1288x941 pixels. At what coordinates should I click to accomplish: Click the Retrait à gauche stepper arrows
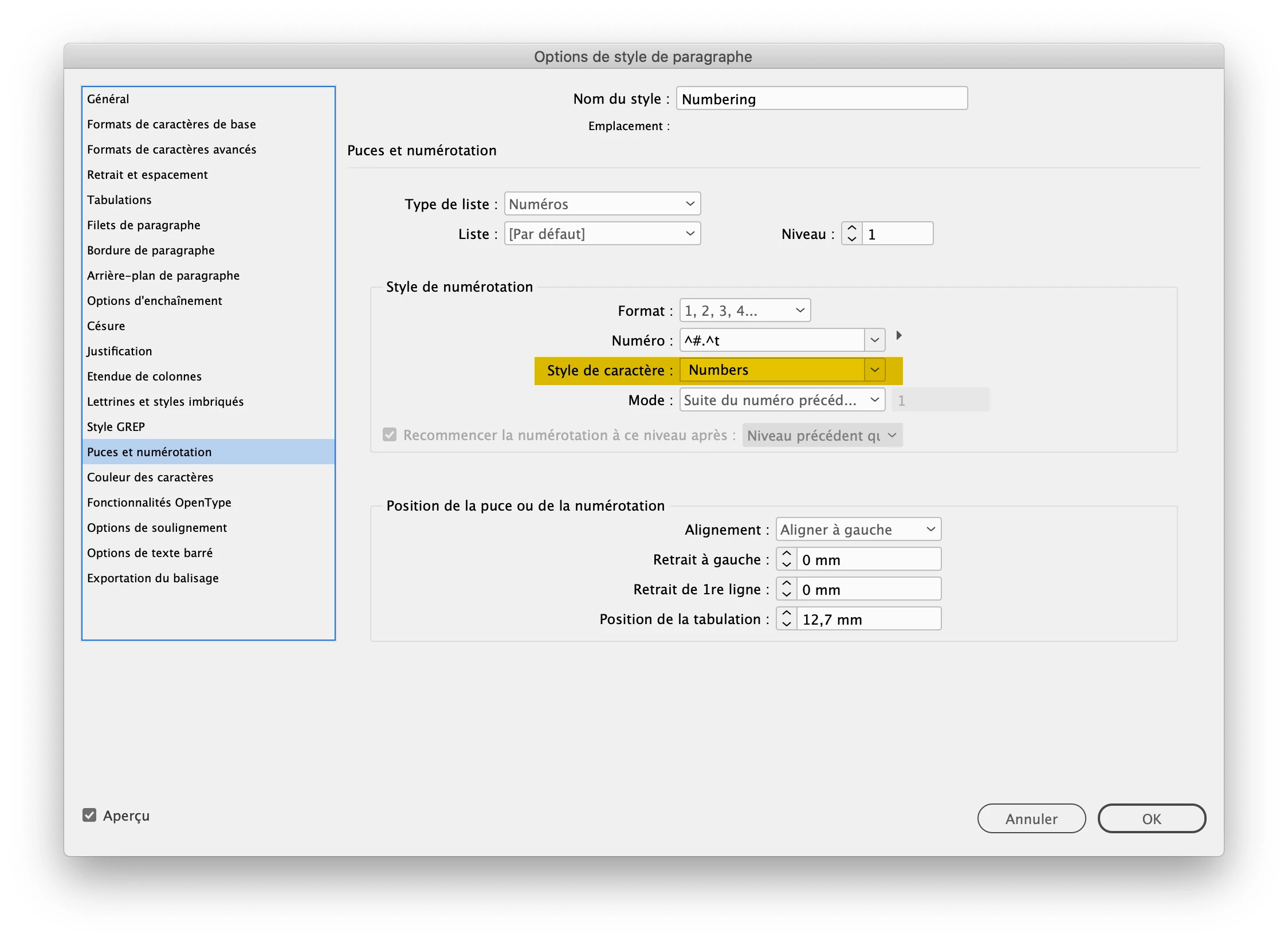pyautogui.click(x=786, y=559)
